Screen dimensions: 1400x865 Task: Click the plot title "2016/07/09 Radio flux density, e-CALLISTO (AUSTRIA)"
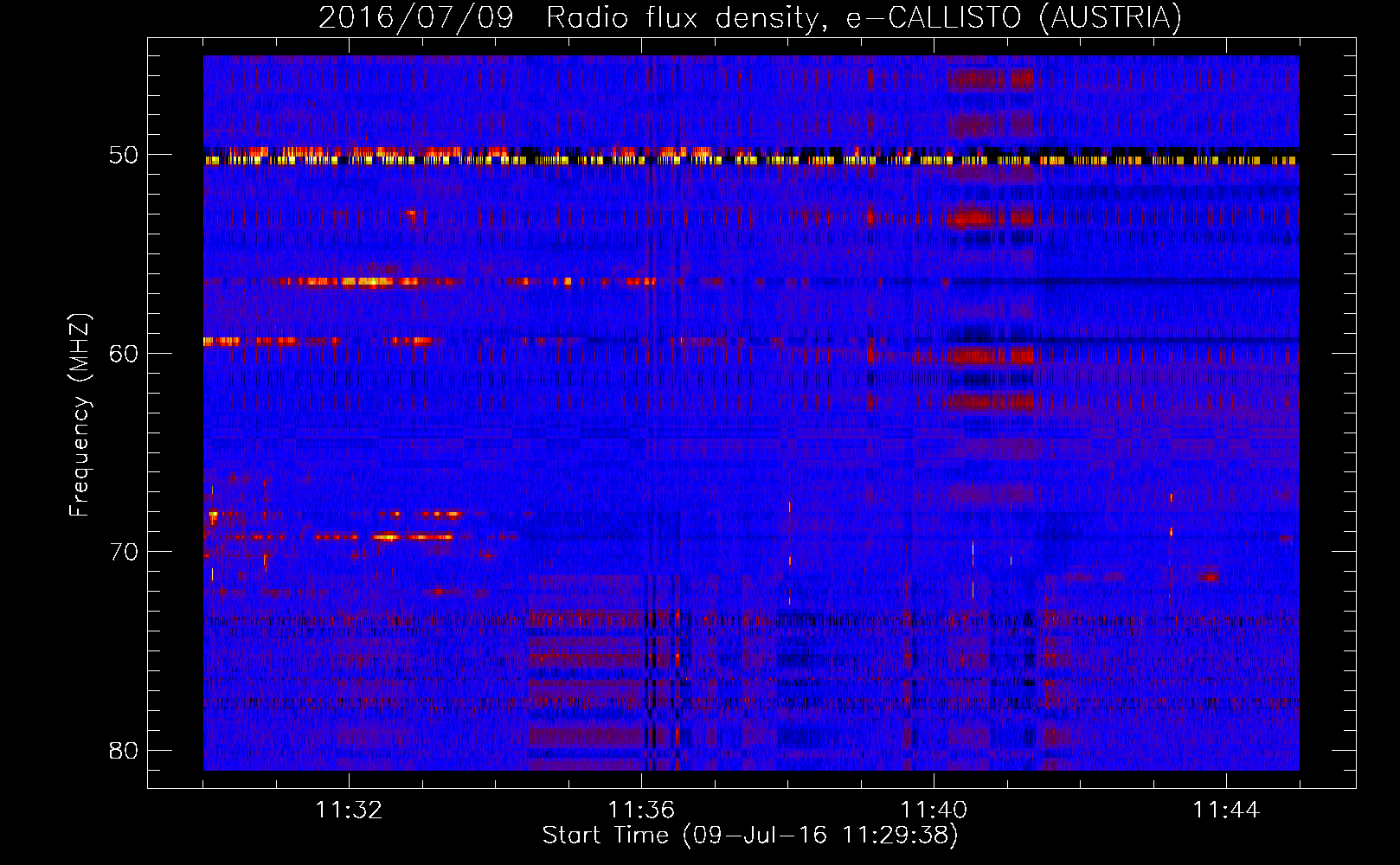coord(750,17)
